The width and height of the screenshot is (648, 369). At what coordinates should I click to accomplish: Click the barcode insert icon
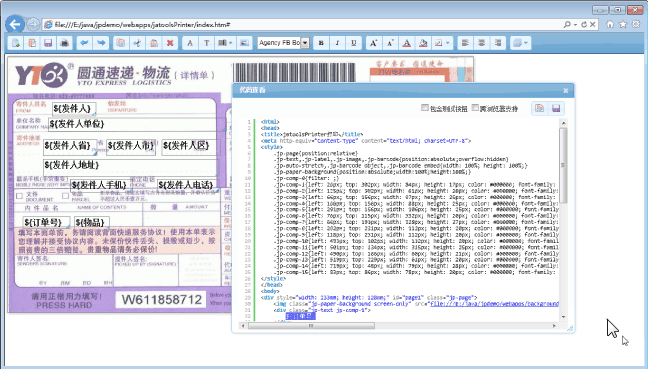coord(222,43)
